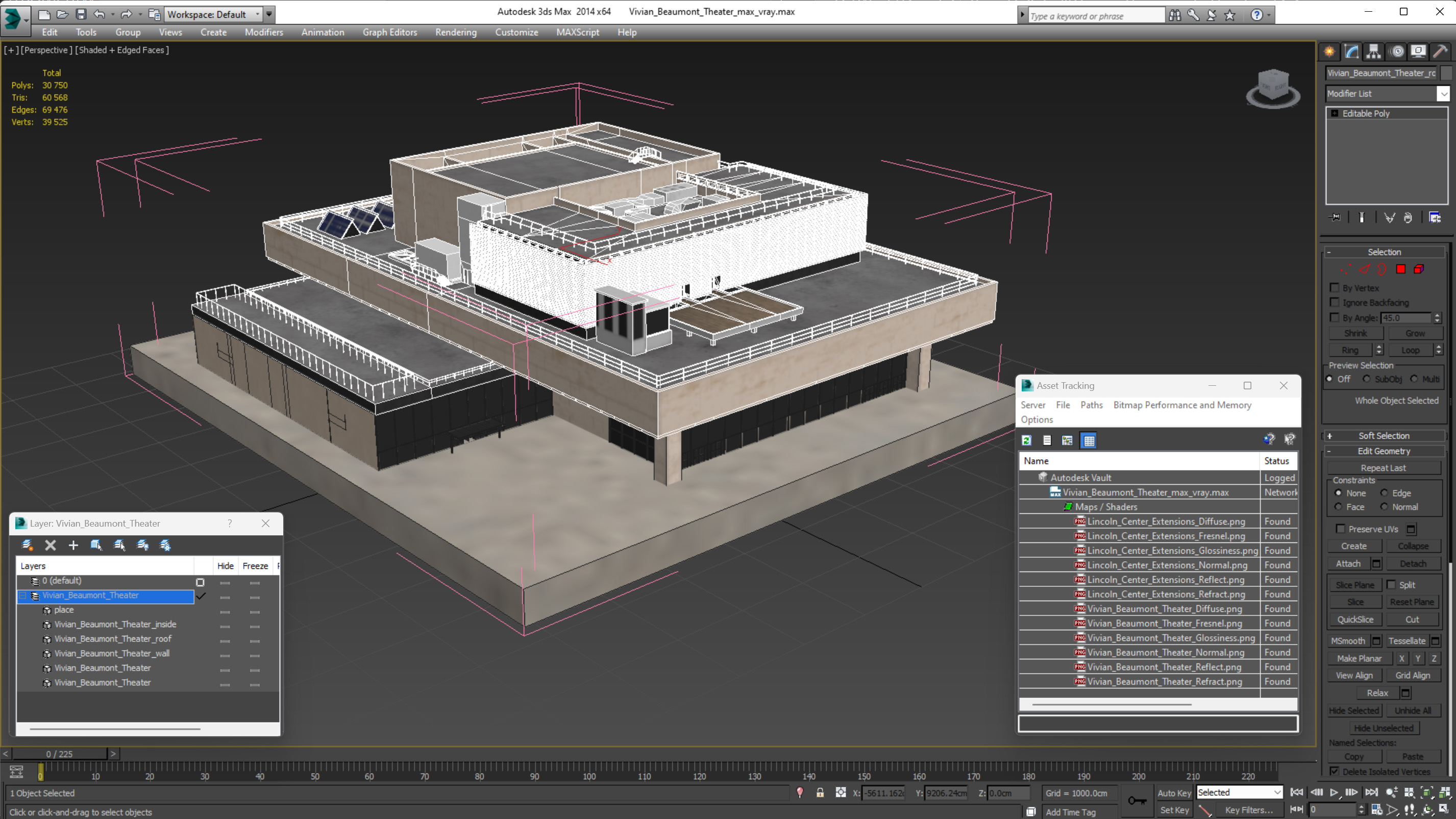The image size is (1456, 819).
Task: Click the Save File icon in title bar
Action: [81, 14]
